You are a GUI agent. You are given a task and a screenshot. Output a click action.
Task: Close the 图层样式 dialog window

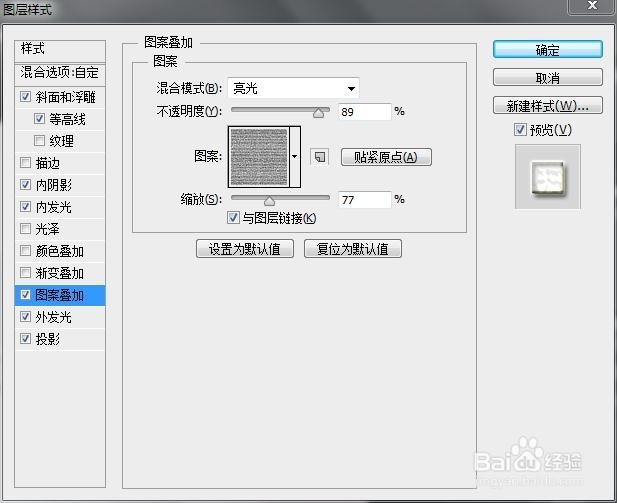click(x=592, y=6)
